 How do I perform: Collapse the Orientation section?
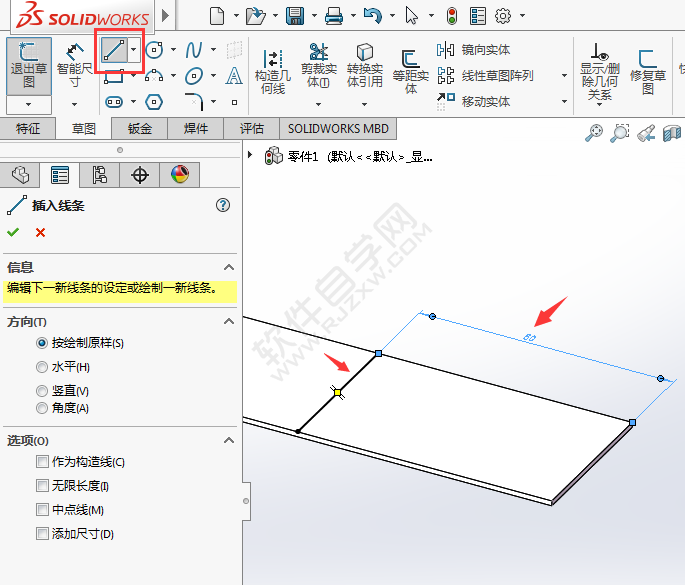228,322
